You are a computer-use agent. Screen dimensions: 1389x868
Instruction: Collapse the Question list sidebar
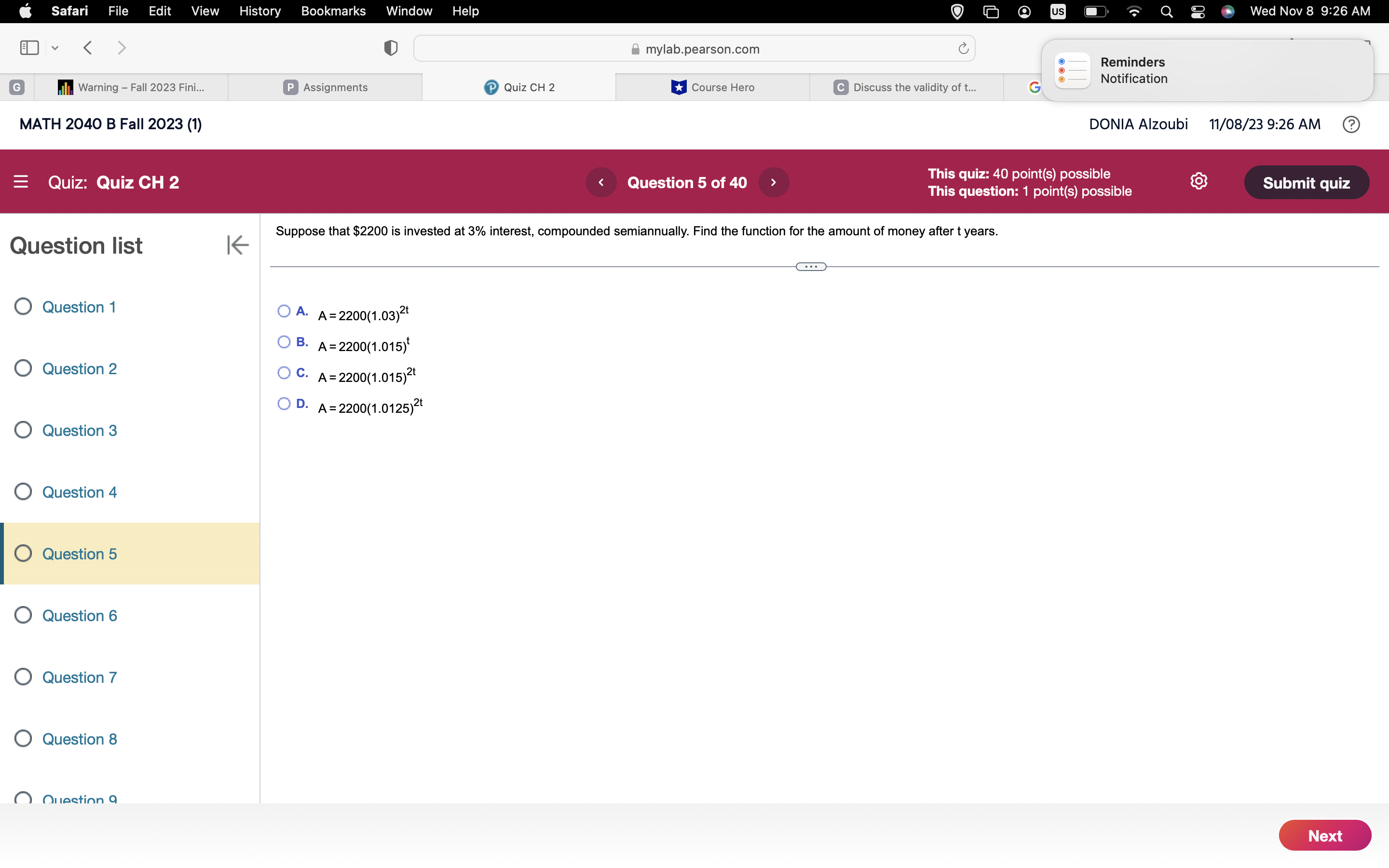(237, 245)
